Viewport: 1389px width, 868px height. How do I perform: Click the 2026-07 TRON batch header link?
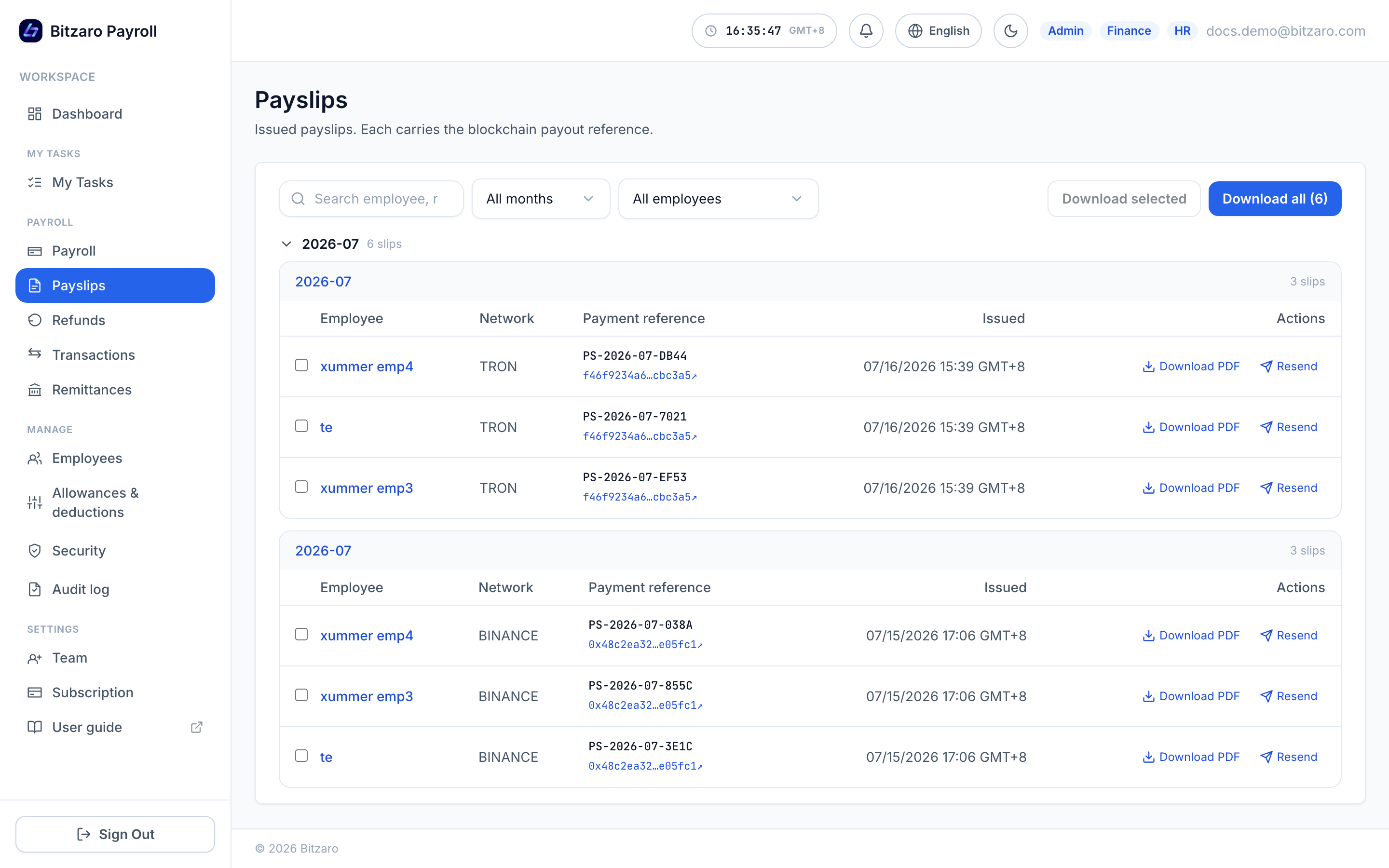323,282
